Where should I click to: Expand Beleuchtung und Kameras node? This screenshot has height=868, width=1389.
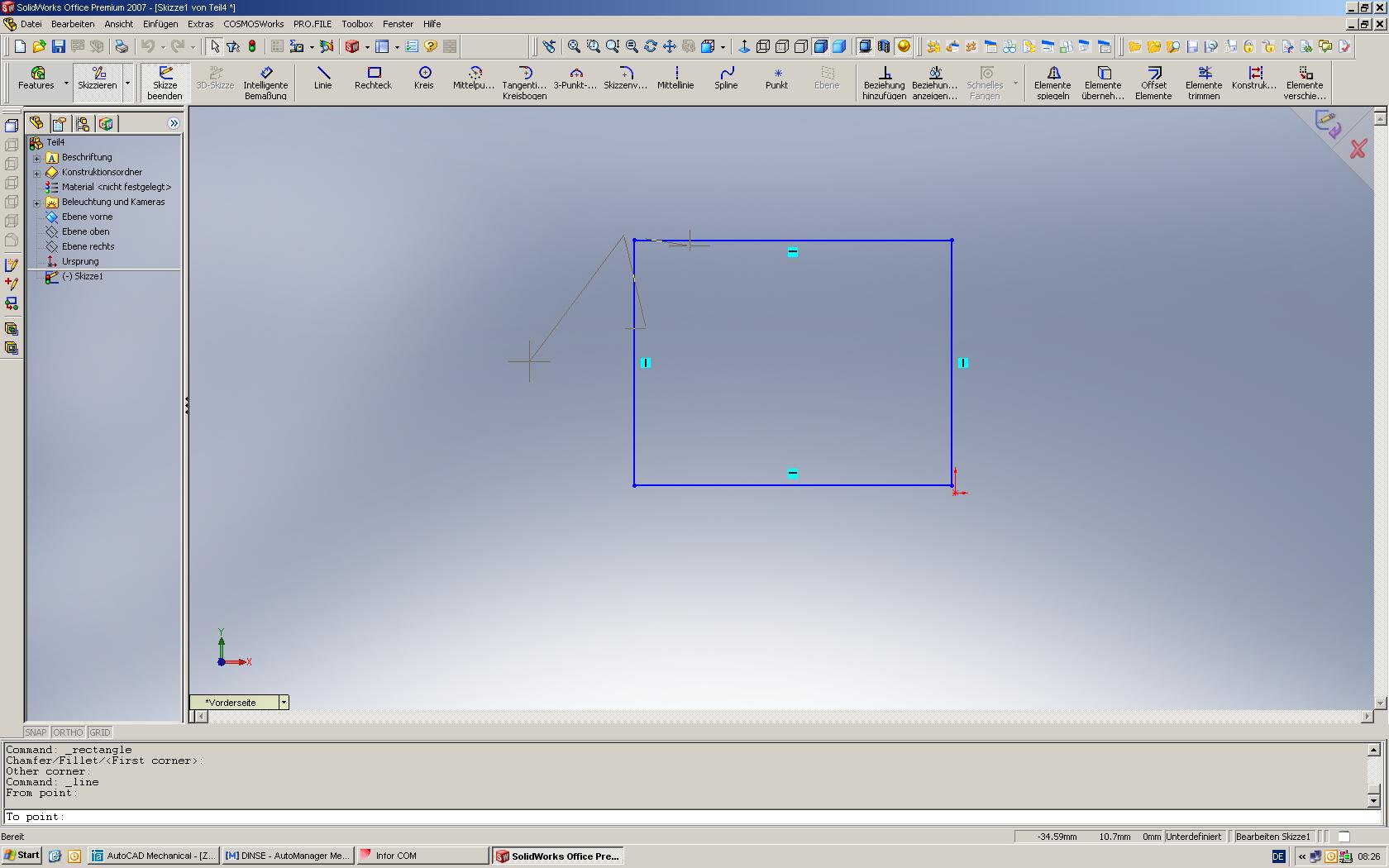tap(36, 203)
